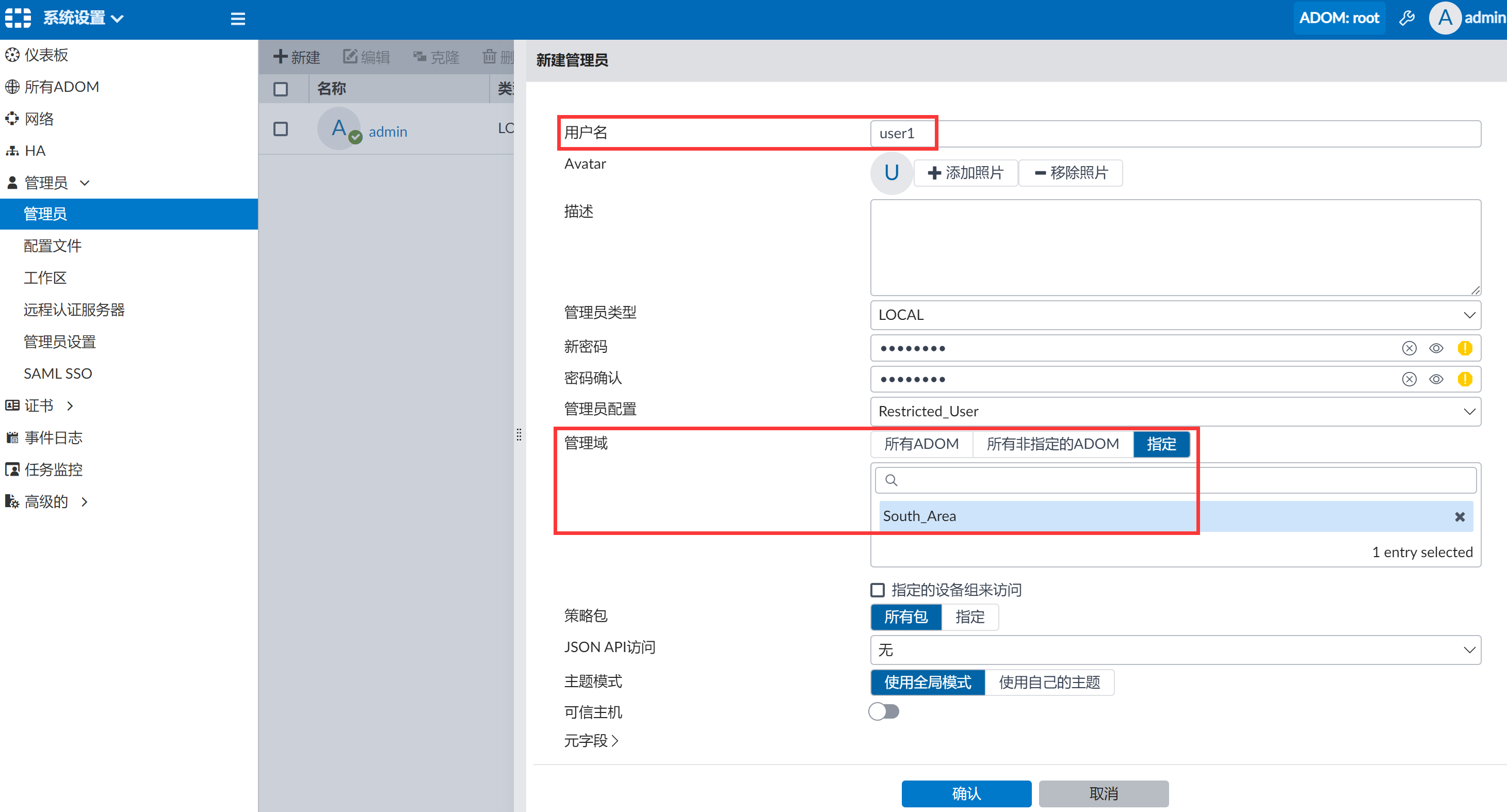This screenshot has width=1507, height=812.
Task: Click warning icon beside password confirm field
Action: pos(1464,379)
